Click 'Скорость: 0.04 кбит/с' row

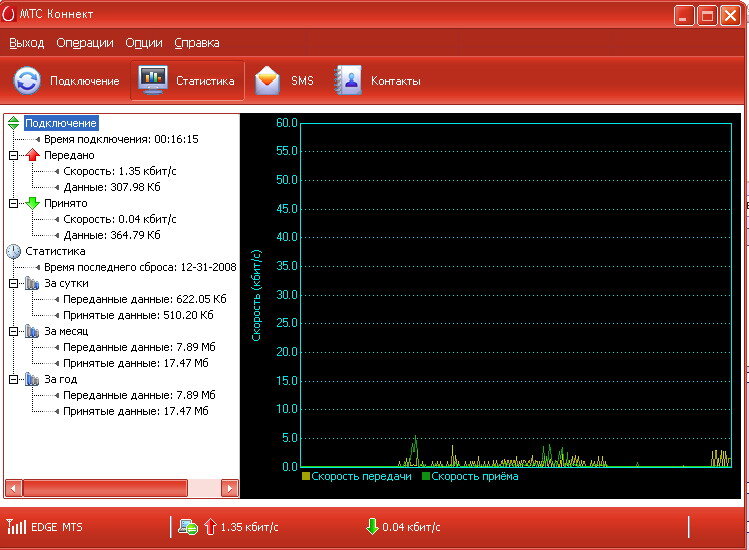pos(120,219)
